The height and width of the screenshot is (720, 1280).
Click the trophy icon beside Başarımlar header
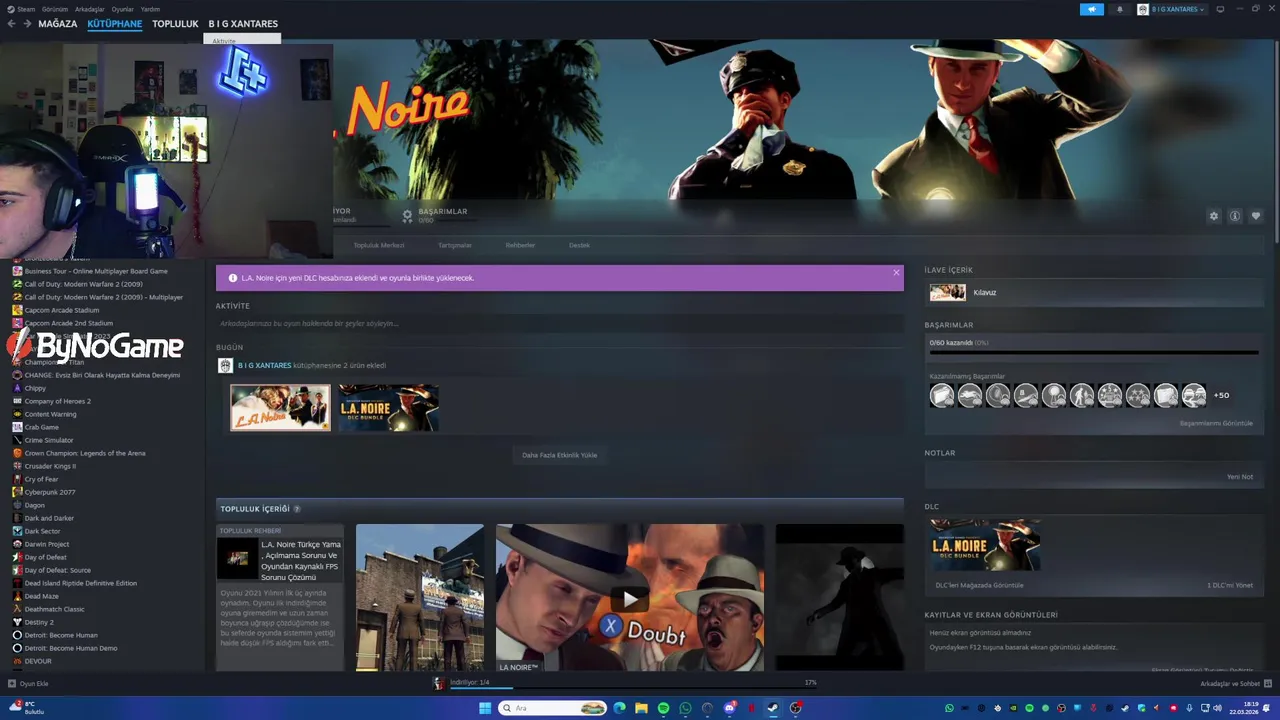click(x=407, y=215)
